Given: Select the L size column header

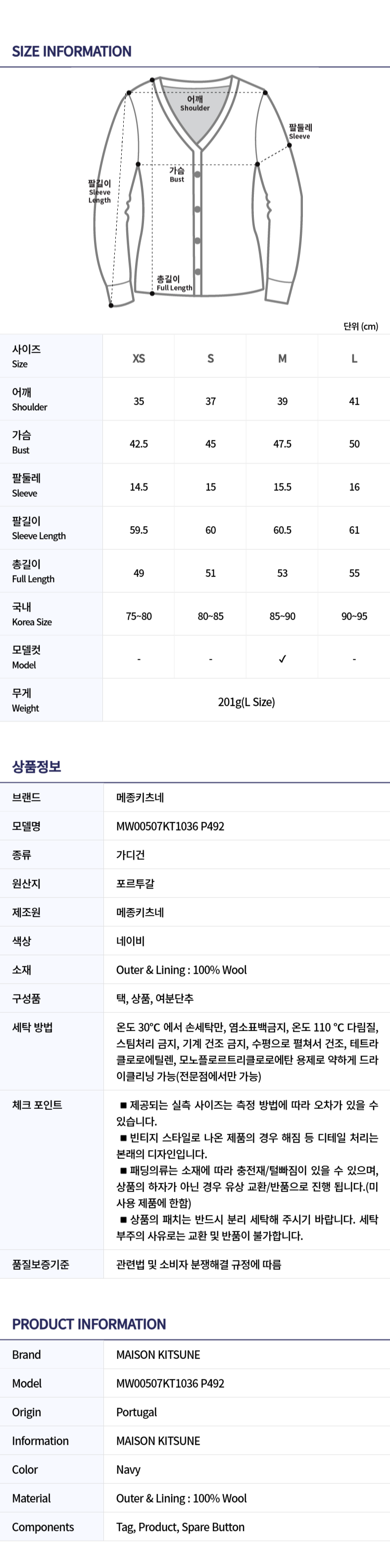Looking at the screenshot, I should pos(354,359).
